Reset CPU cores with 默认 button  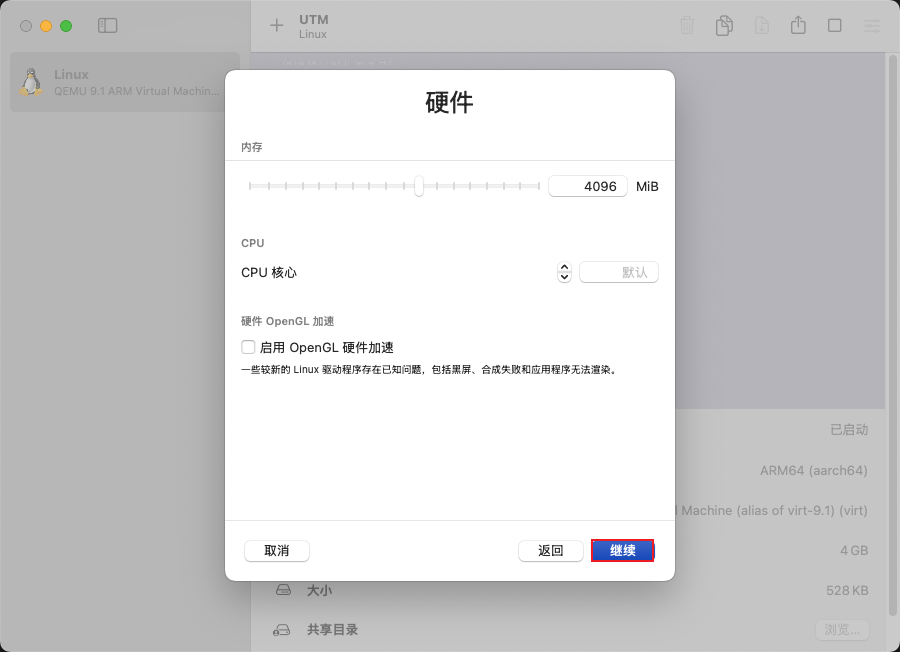pyautogui.click(x=618, y=271)
